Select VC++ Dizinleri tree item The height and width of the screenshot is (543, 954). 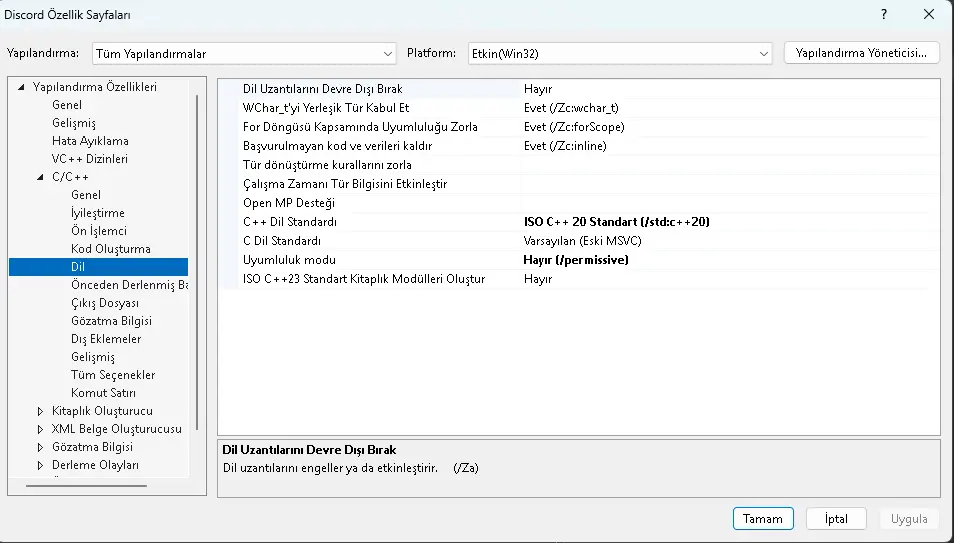89,159
